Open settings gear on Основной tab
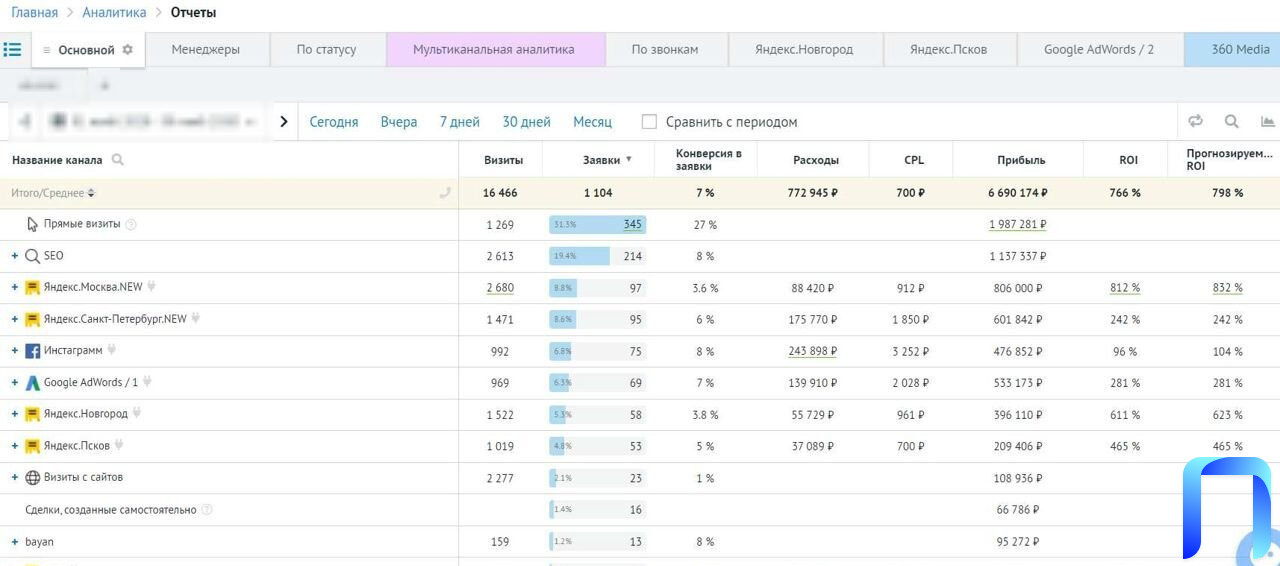 [x=127, y=50]
